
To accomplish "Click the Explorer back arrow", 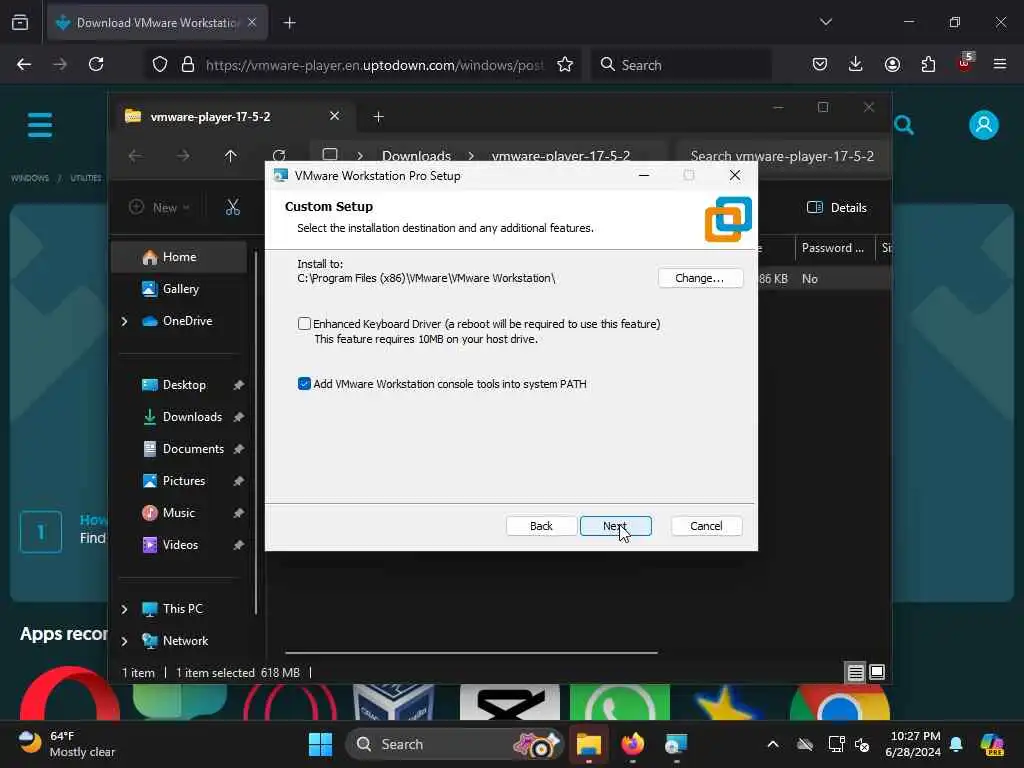I will [135, 156].
